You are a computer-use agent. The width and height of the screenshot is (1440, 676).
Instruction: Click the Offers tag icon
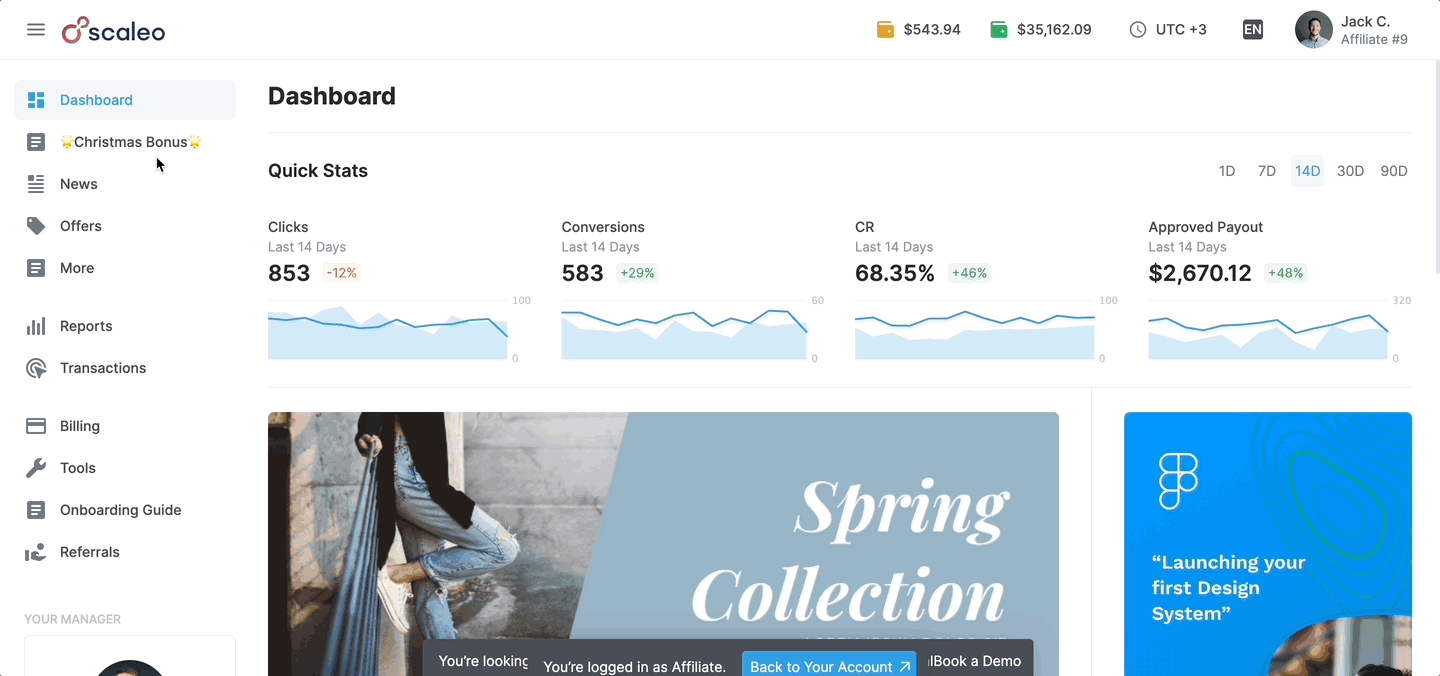[x=36, y=226]
